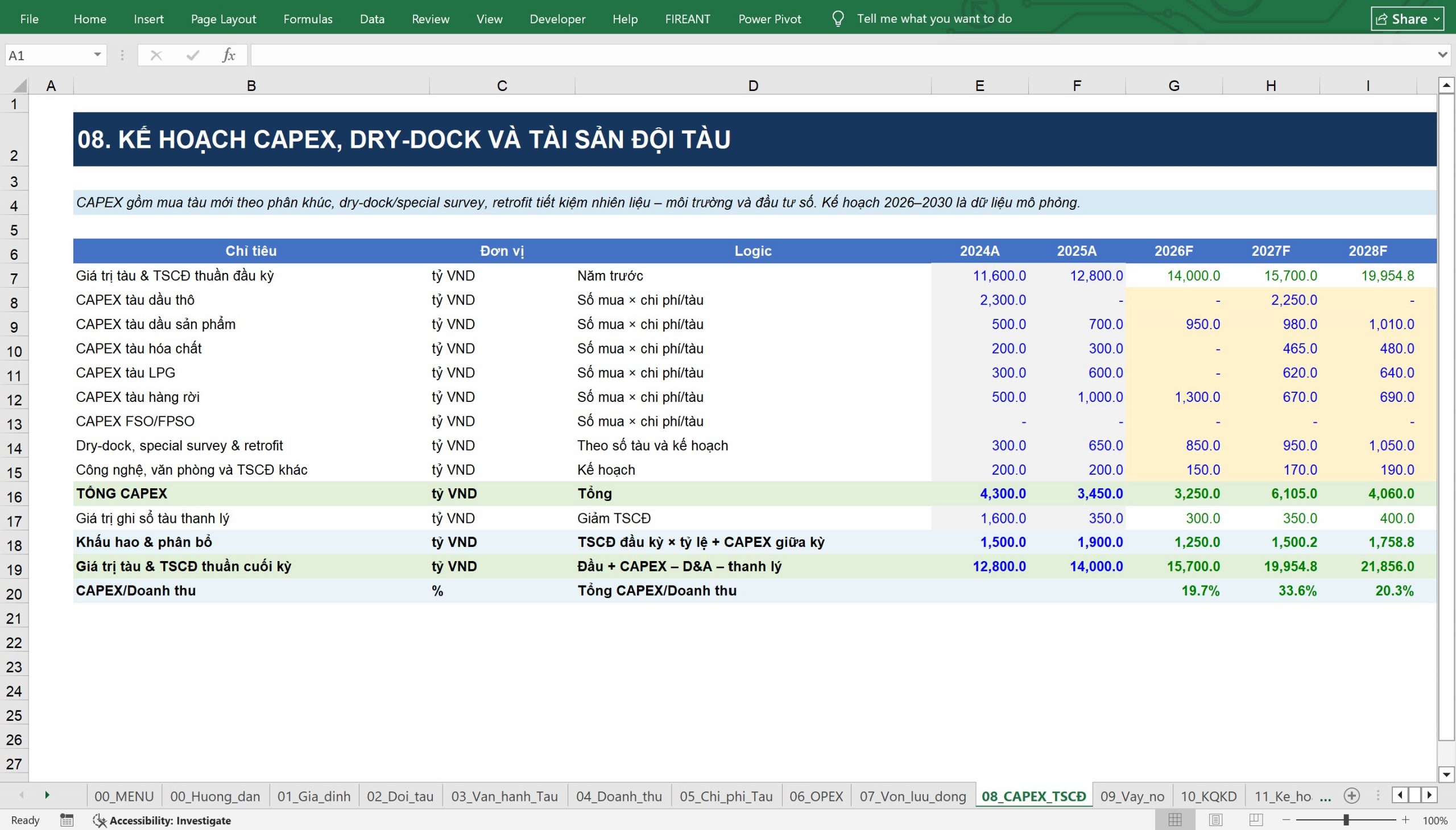
Task: Click the zoom out minus icon
Action: [1286, 820]
